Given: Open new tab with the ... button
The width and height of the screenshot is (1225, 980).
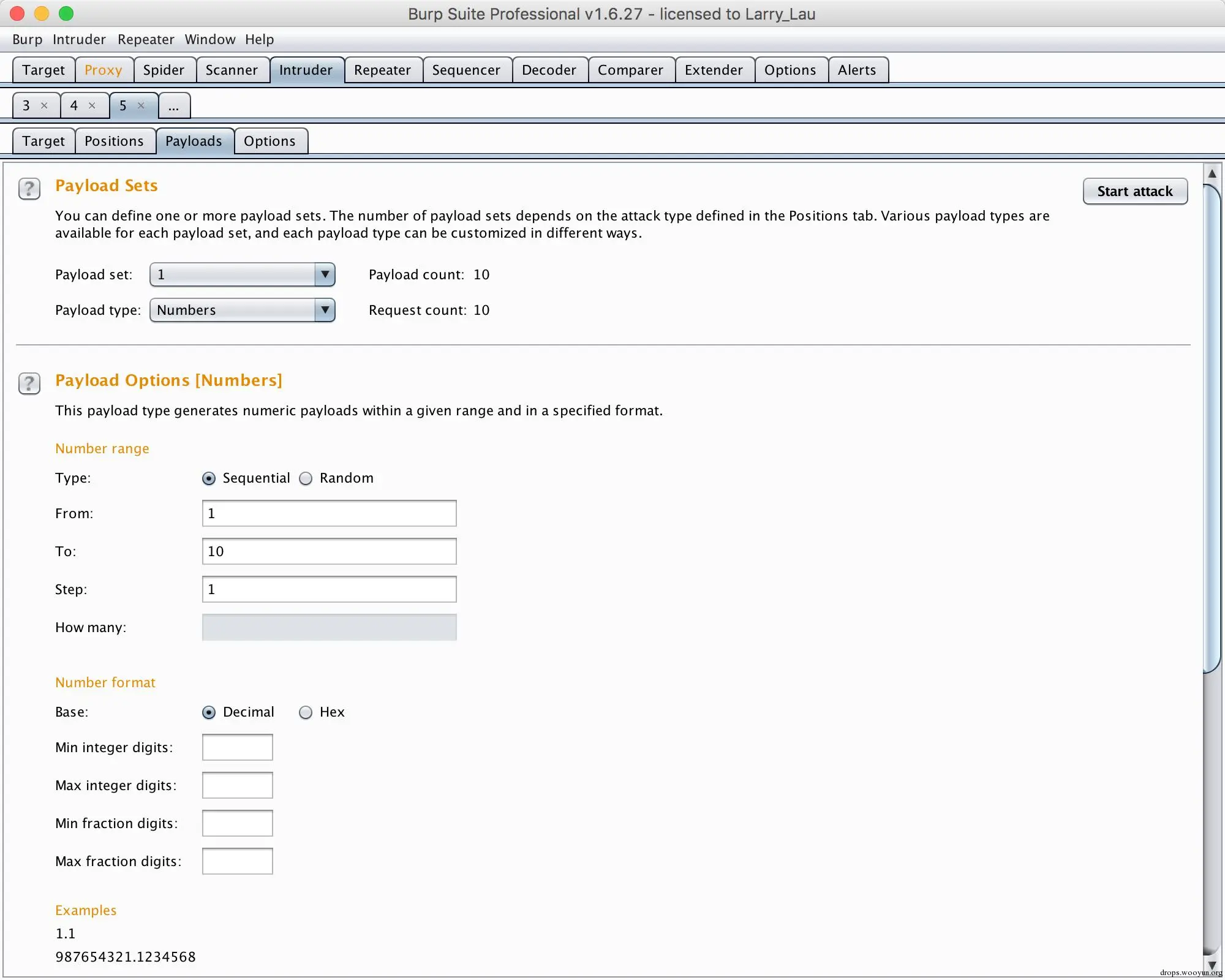Looking at the screenshot, I should pos(174,106).
